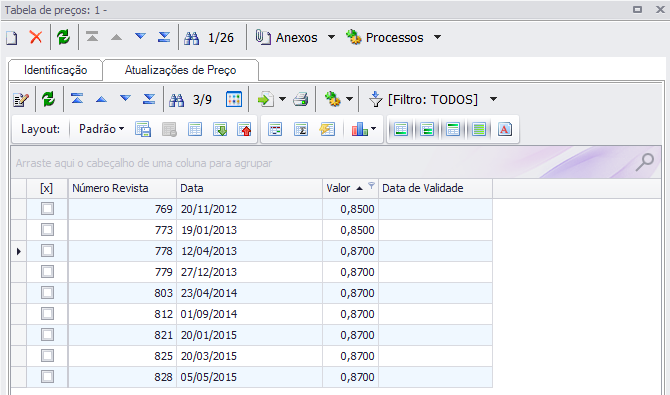
Task: Check the box for revista 803
Action: tap(47, 292)
